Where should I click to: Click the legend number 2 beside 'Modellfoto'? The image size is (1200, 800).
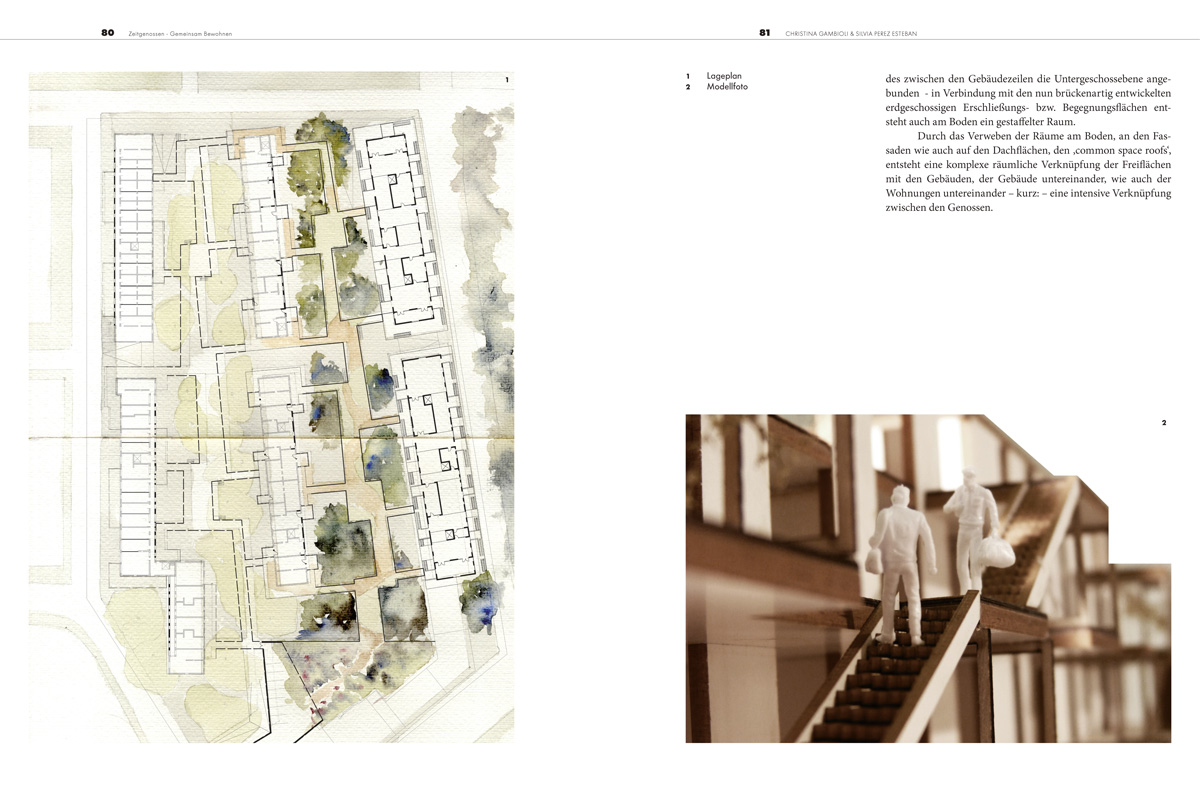pyautogui.click(x=688, y=87)
